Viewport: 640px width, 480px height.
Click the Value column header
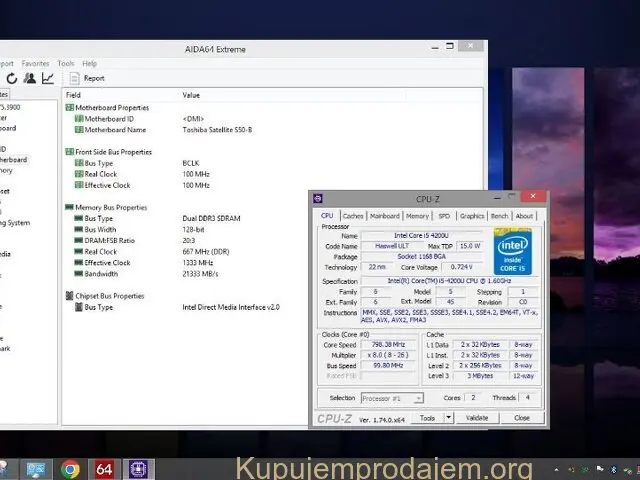[x=191, y=95]
